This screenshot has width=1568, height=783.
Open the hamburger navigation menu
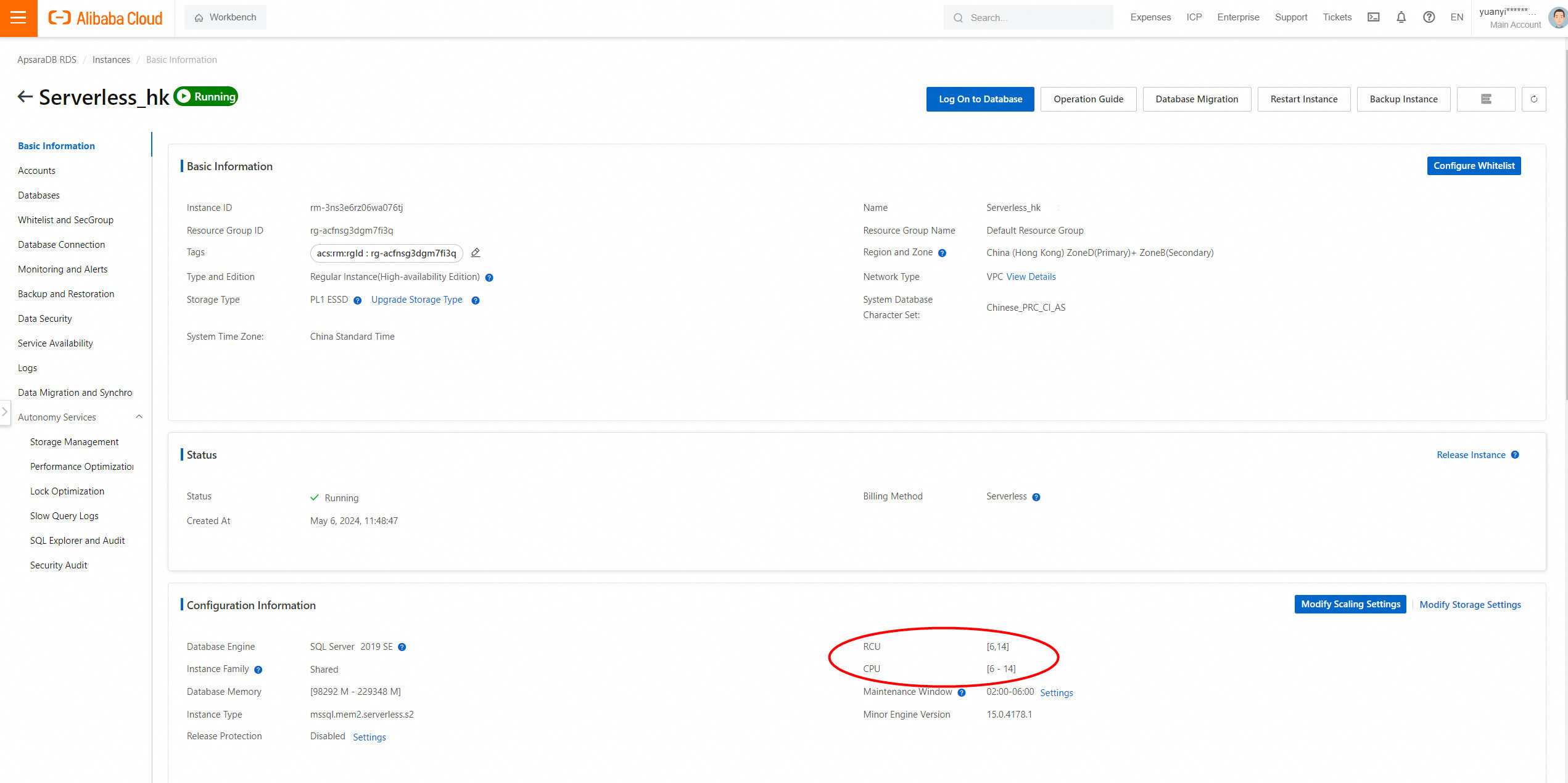point(19,18)
